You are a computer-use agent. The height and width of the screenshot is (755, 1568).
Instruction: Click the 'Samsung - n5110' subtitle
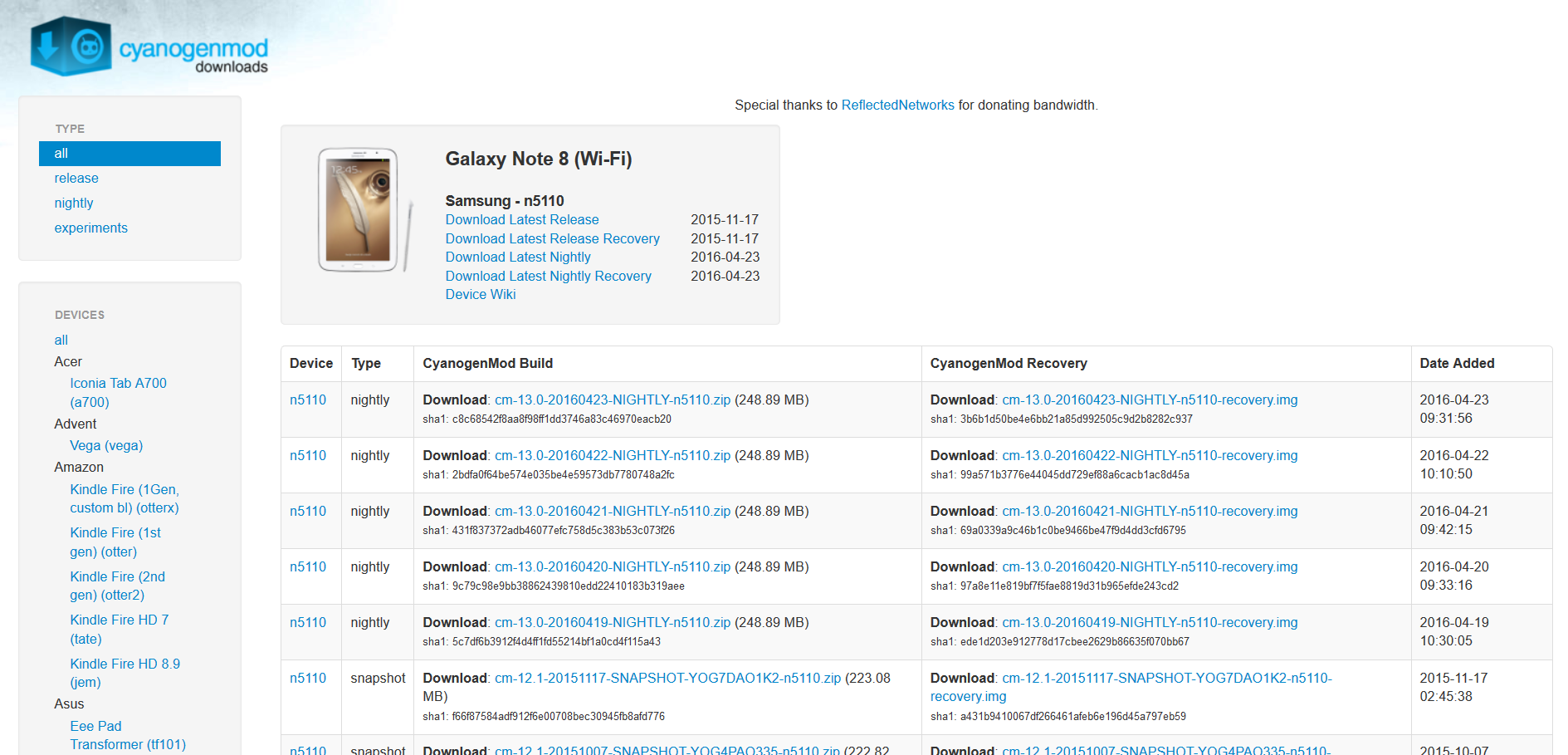coord(505,201)
